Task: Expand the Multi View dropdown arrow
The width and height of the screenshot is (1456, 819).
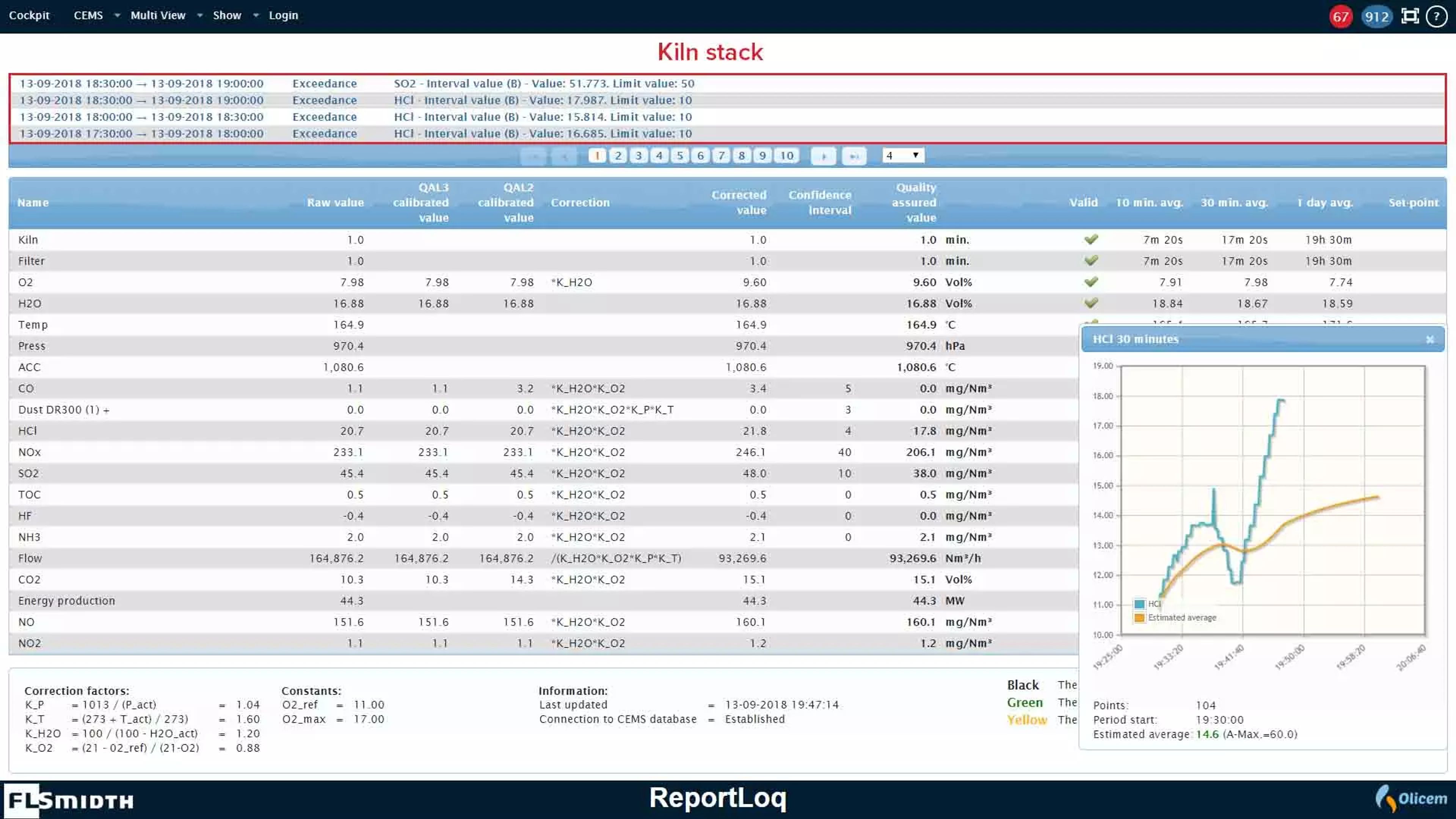Action: coord(199,16)
